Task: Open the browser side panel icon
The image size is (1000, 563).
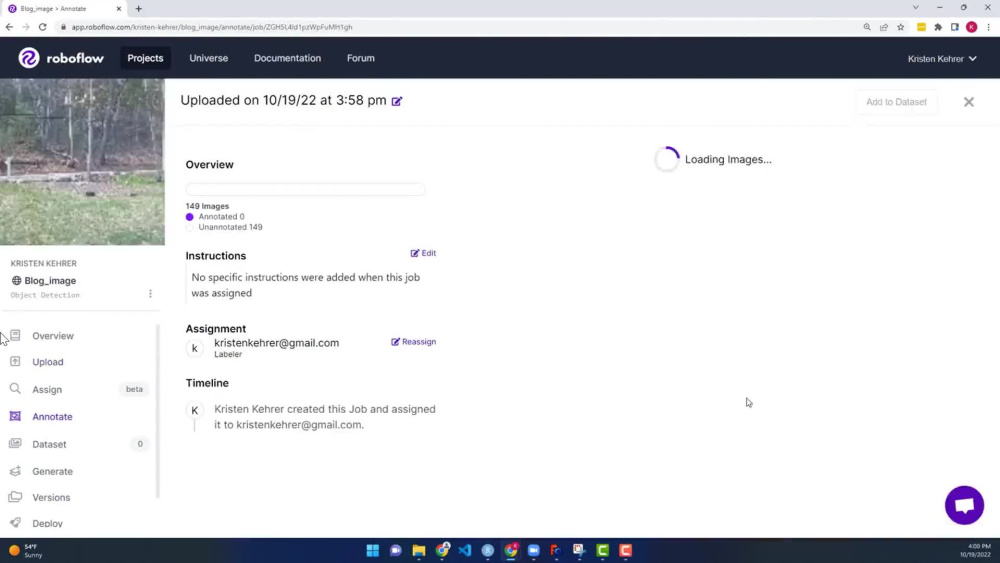Action: [955, 27]
